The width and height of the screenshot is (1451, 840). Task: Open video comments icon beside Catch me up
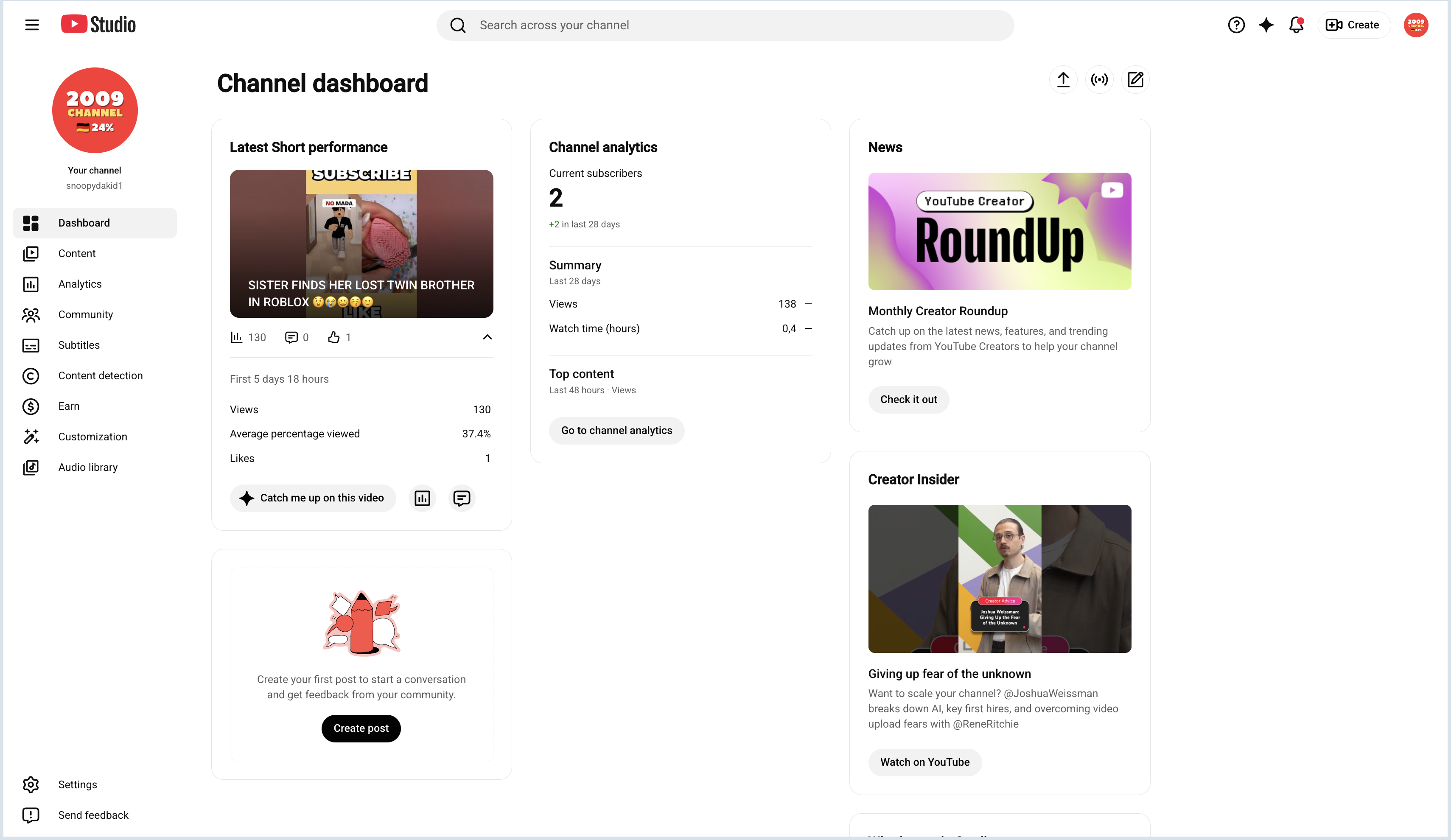coord(462,498)
